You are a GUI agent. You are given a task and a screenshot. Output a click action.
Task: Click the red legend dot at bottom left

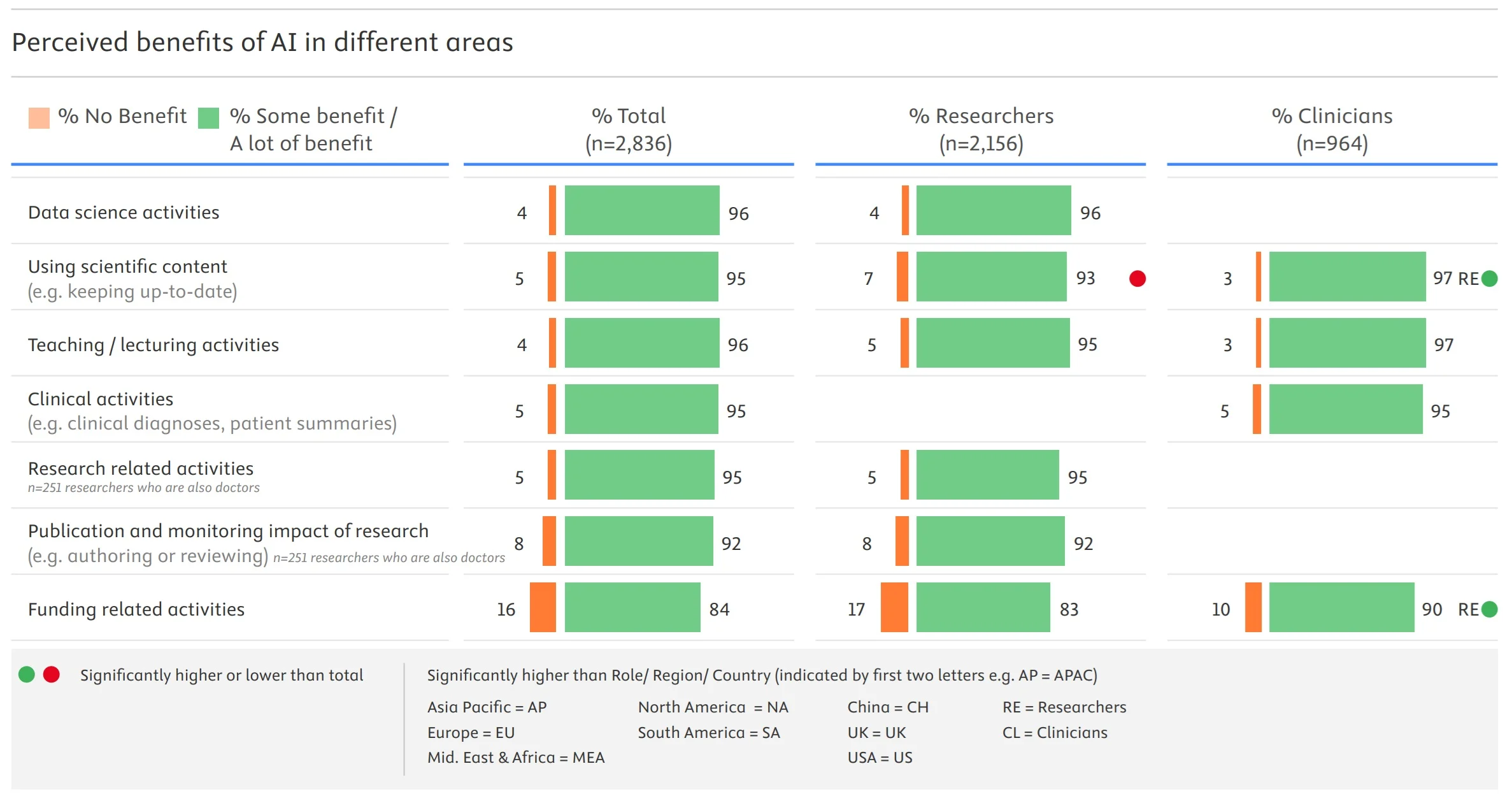[x=52, y=674]
